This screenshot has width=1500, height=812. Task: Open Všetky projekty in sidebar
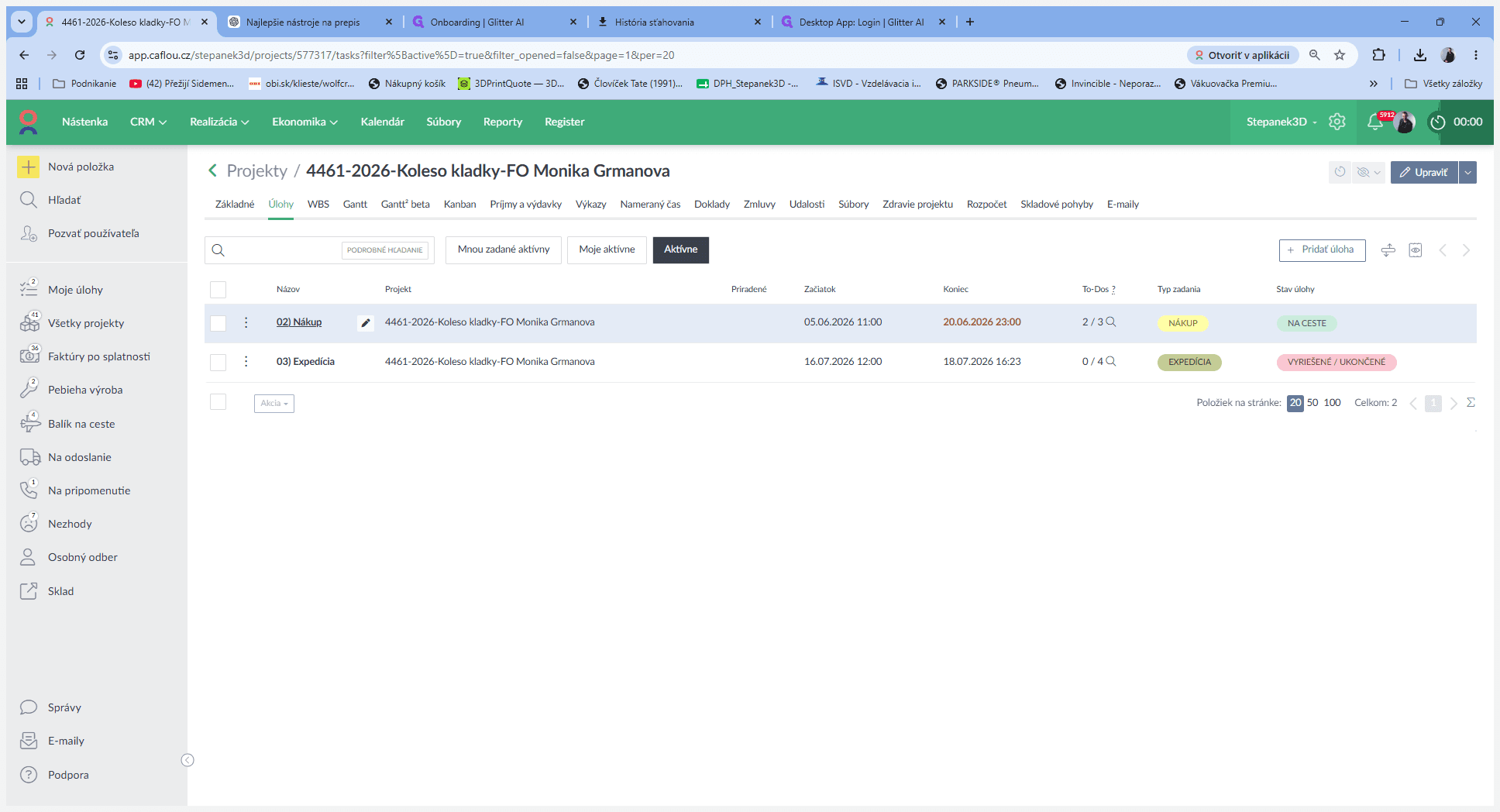pos(85,323)
